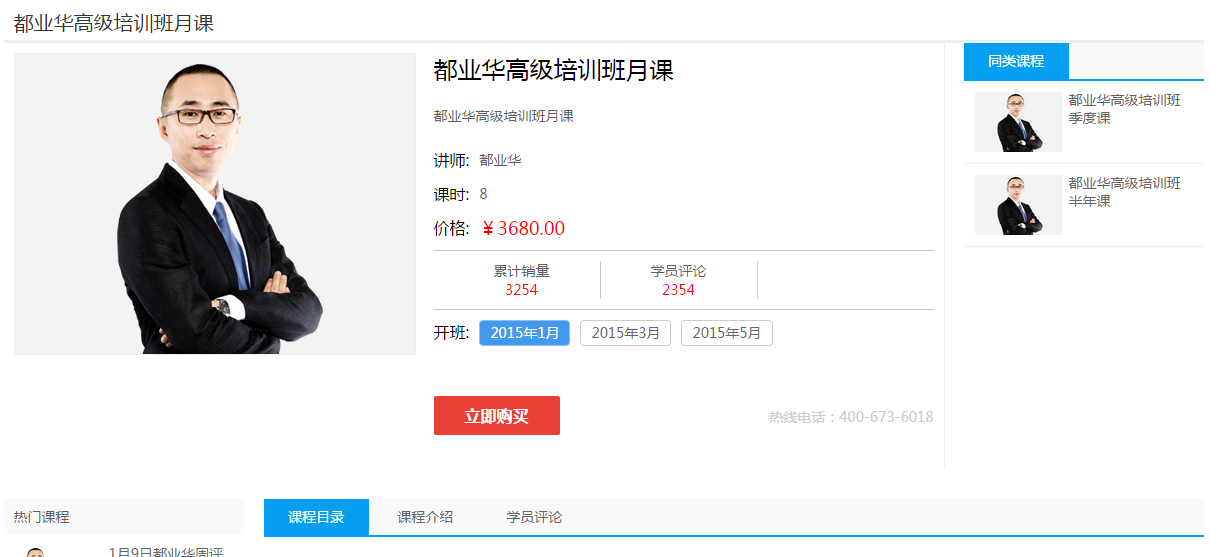Open the 都业华高级培训班 季度课 course link
The width and height of the screenshot is (1210, 557).
click(x=1124, y=109)
